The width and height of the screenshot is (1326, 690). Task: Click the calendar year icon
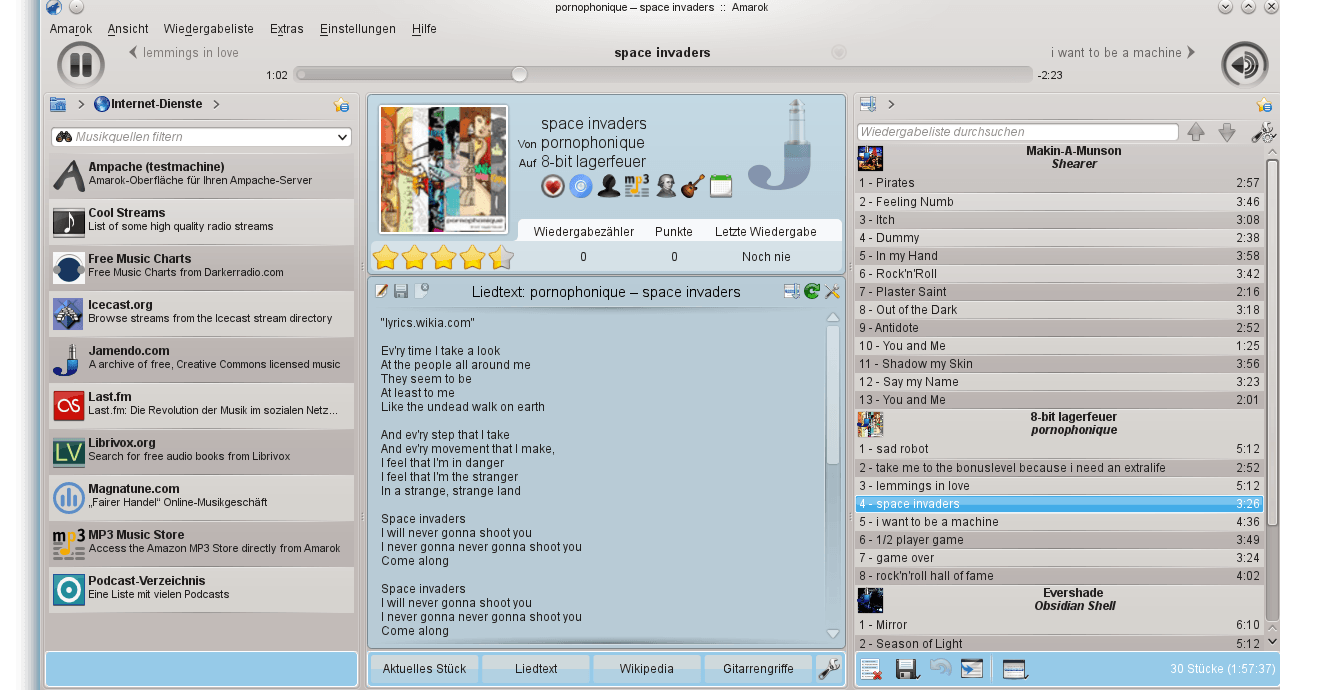(x=721, y=186)
